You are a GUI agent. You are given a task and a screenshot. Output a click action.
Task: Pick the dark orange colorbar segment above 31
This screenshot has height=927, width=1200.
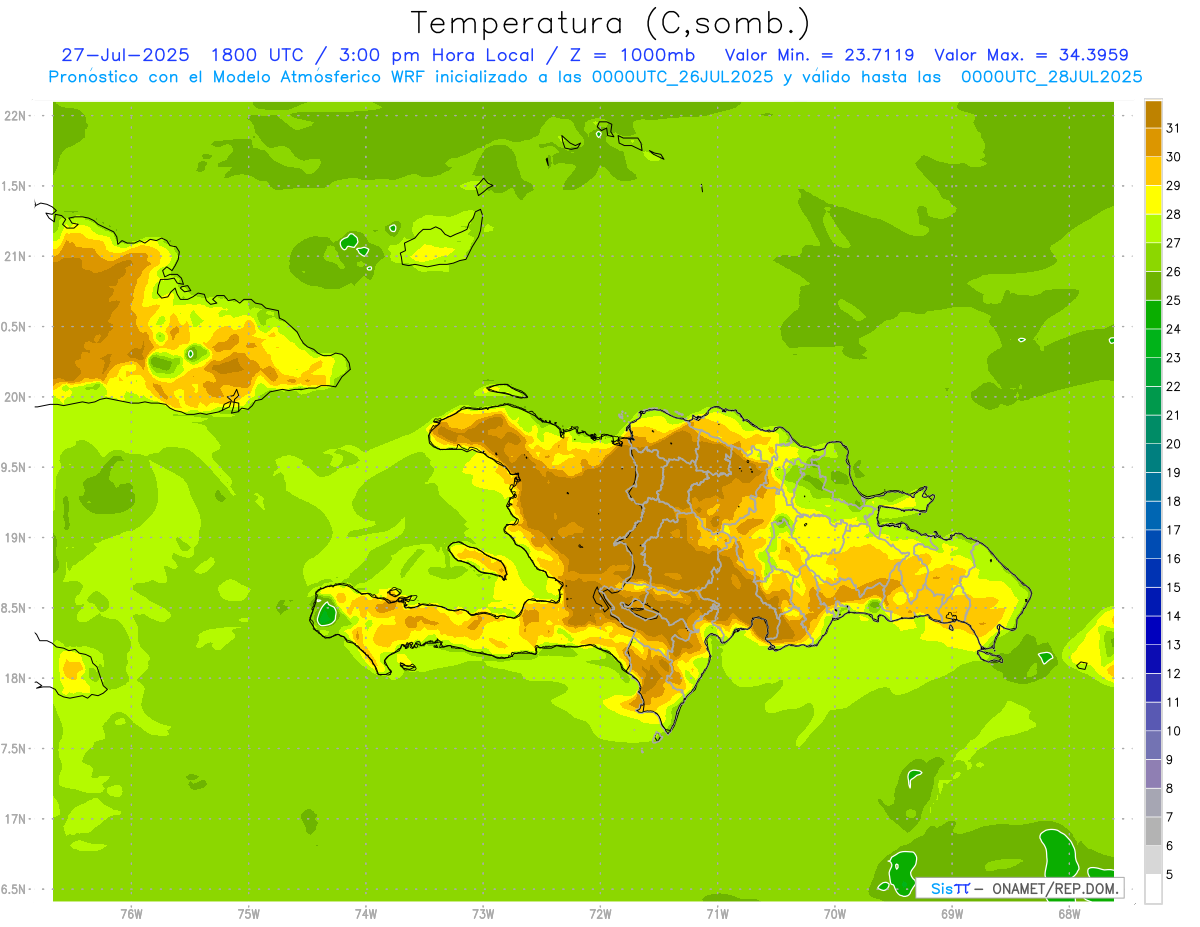1153,114
